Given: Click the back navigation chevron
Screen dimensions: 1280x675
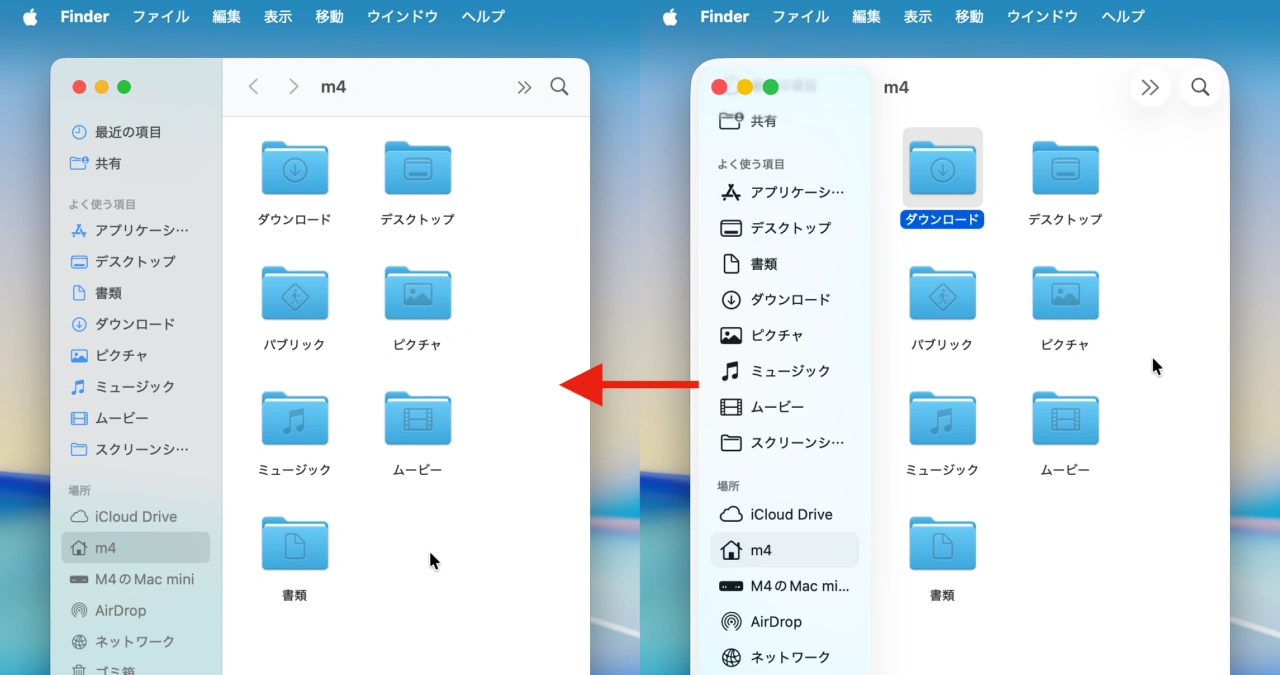Looking at the screenshot, I should (x=253, y=87).
